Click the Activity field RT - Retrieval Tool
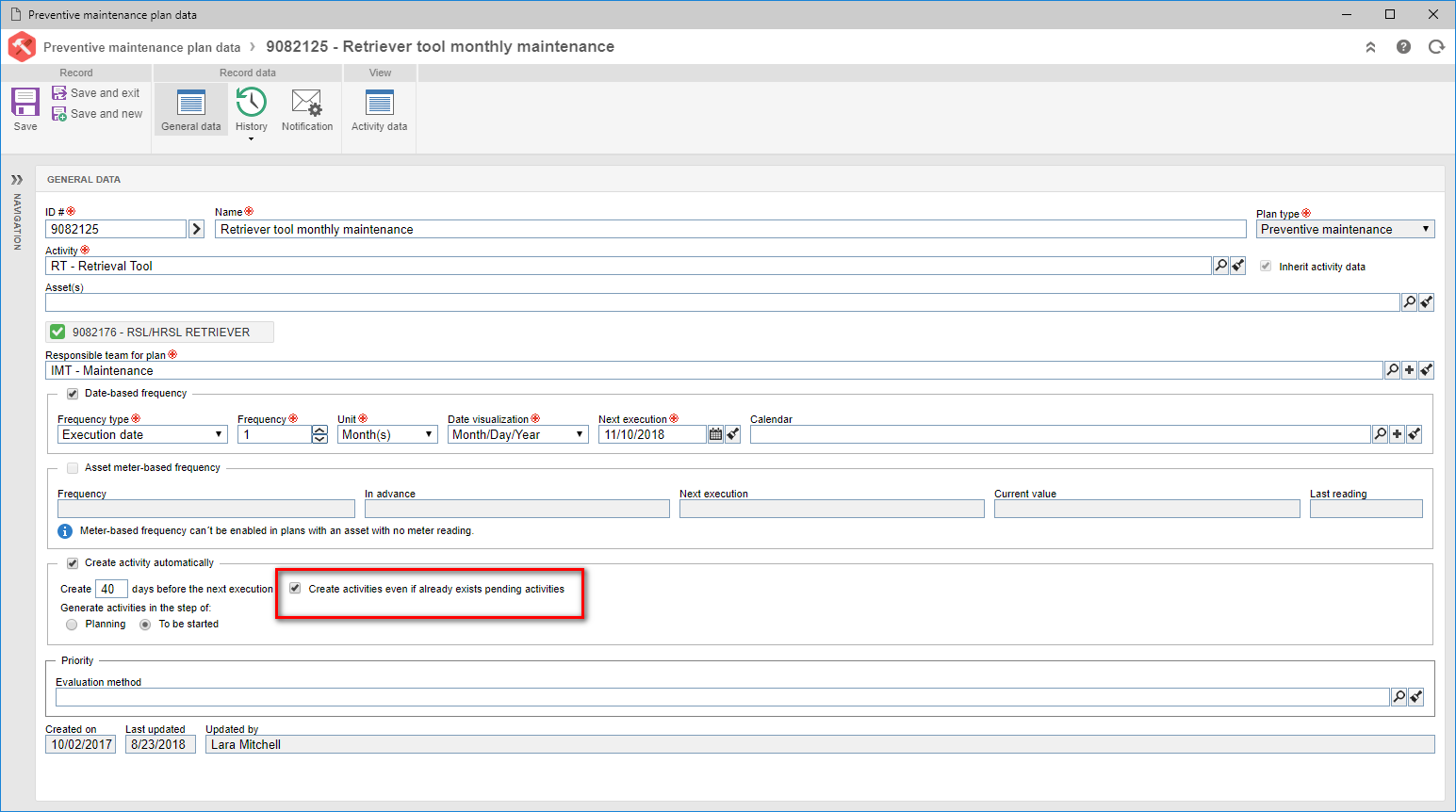1456x812 pixels. click(629, 266)
